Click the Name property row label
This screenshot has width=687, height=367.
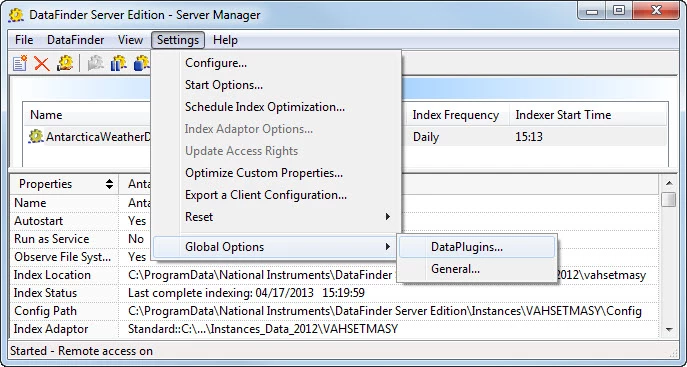[x=30, y=203]
